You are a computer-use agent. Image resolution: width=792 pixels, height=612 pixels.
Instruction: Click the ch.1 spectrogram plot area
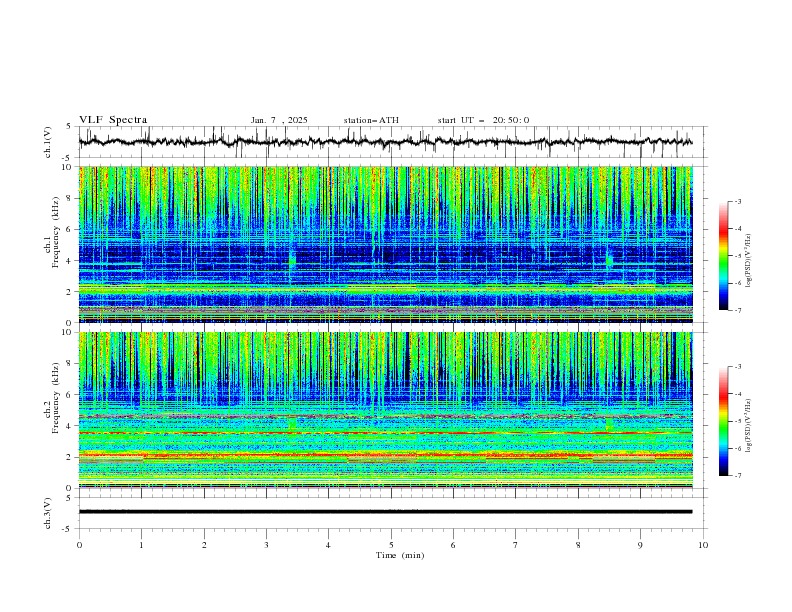pos(386,244)
